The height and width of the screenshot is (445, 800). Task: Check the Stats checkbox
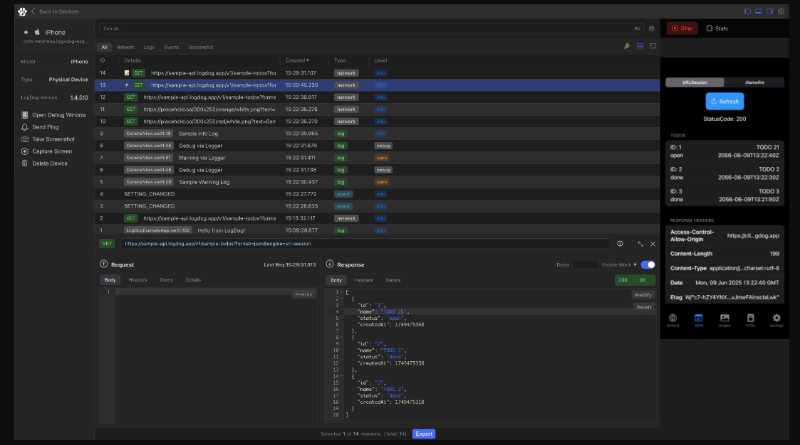coord(711,29)
